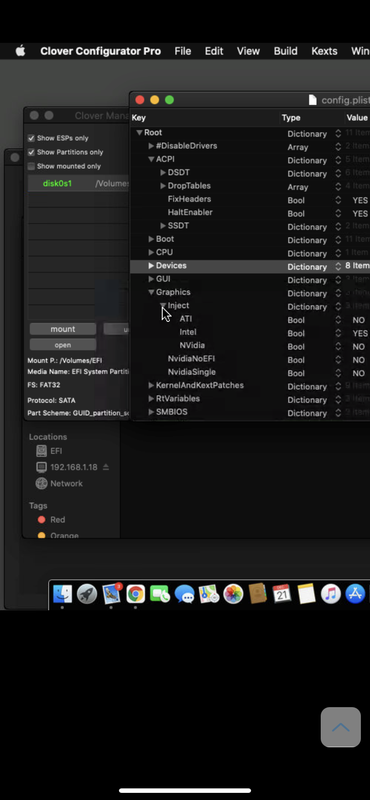Open the View menu

249,51
